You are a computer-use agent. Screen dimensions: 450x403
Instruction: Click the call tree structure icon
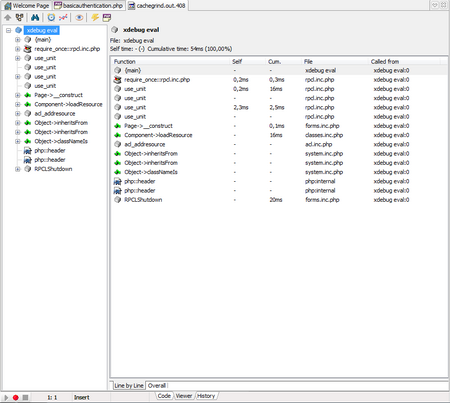(20, 18)
